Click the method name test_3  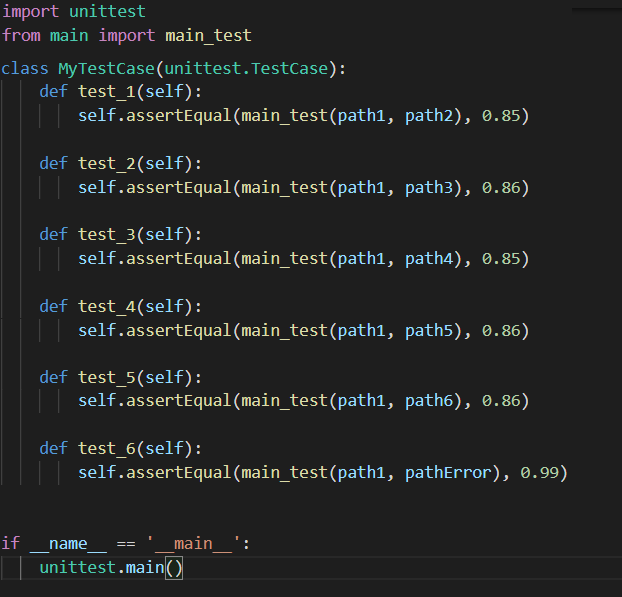[x=107, y=234]
